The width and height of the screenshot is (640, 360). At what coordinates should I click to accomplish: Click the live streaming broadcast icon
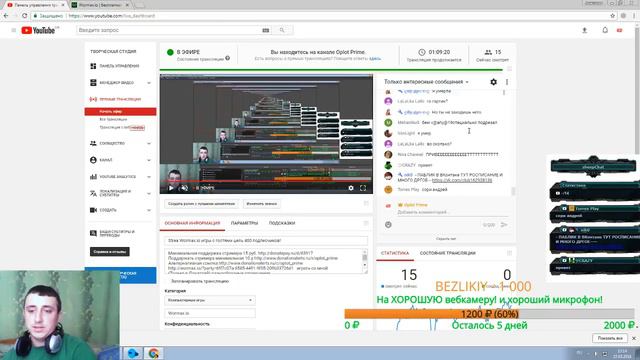click(93, 99)
